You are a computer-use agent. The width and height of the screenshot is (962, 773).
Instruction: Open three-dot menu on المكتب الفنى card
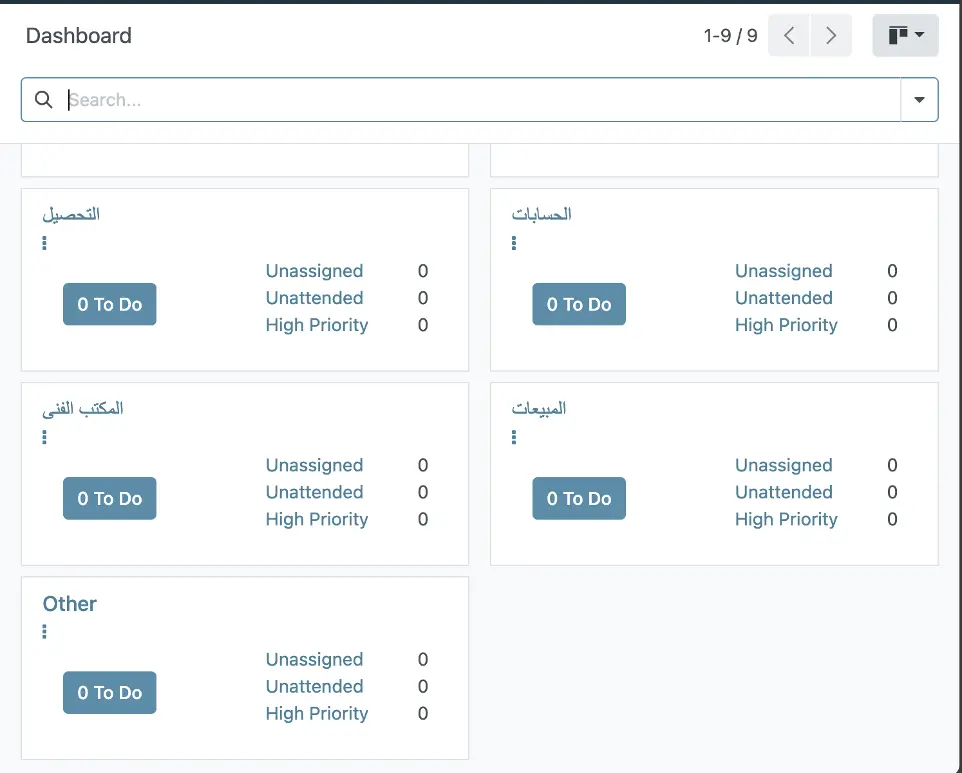pos(44,437)
